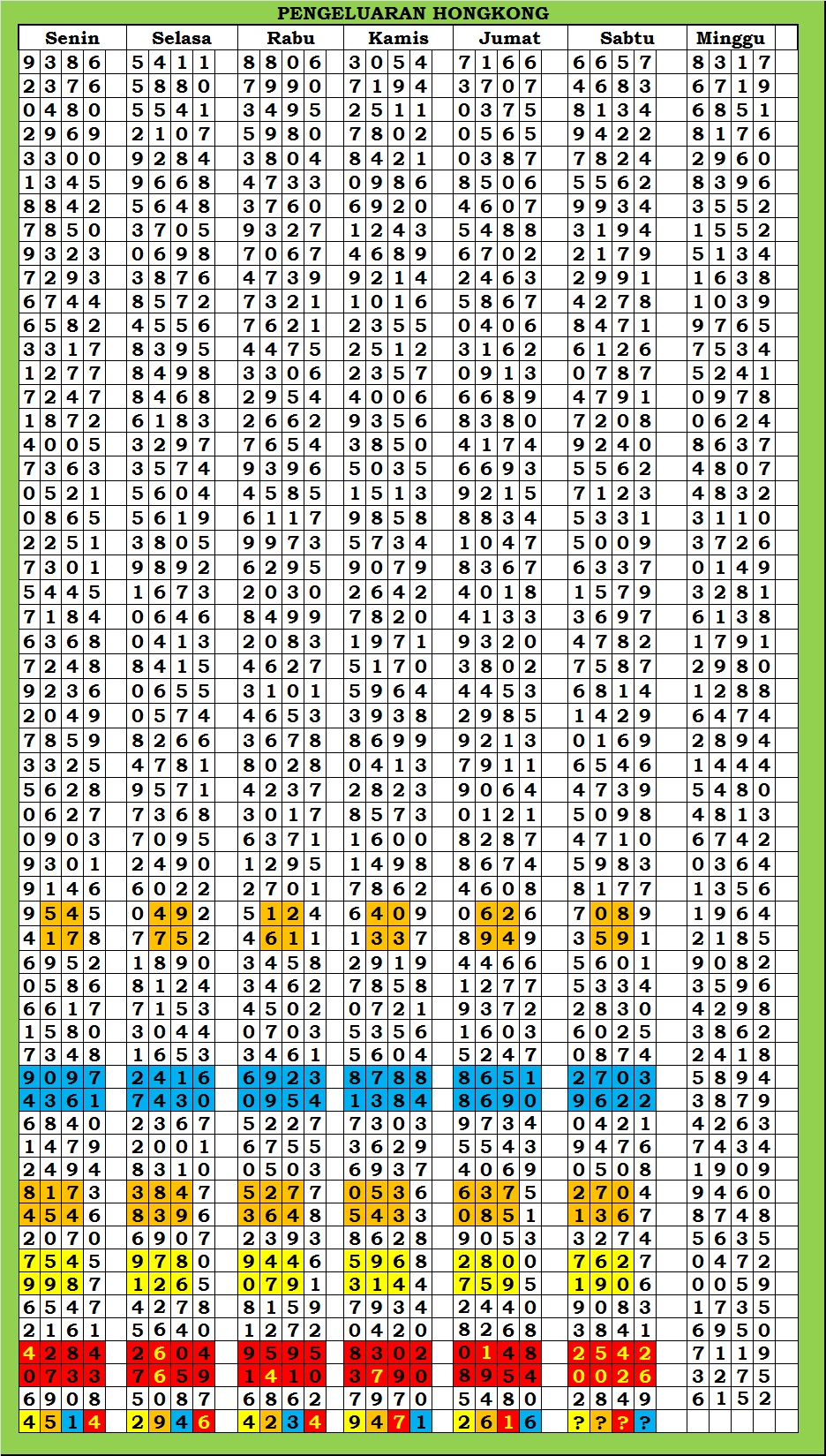Select the Jumat column header
The width and height of the screenshot is (826, 1456).
point(509,38)
